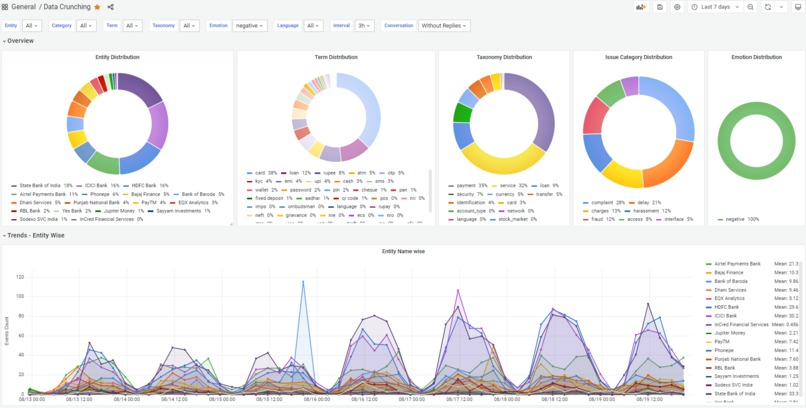The height and width of the screenshot is (408, 806).
Task: Collapse the Trends - Entity Wise row
Action: coord(33,235)
